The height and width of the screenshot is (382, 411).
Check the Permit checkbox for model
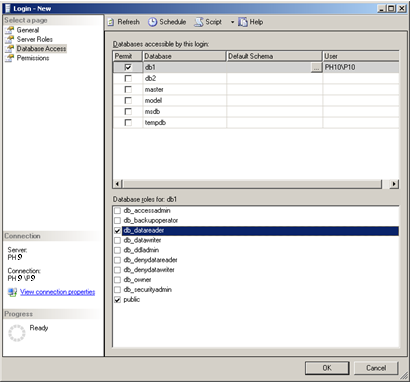128,100
